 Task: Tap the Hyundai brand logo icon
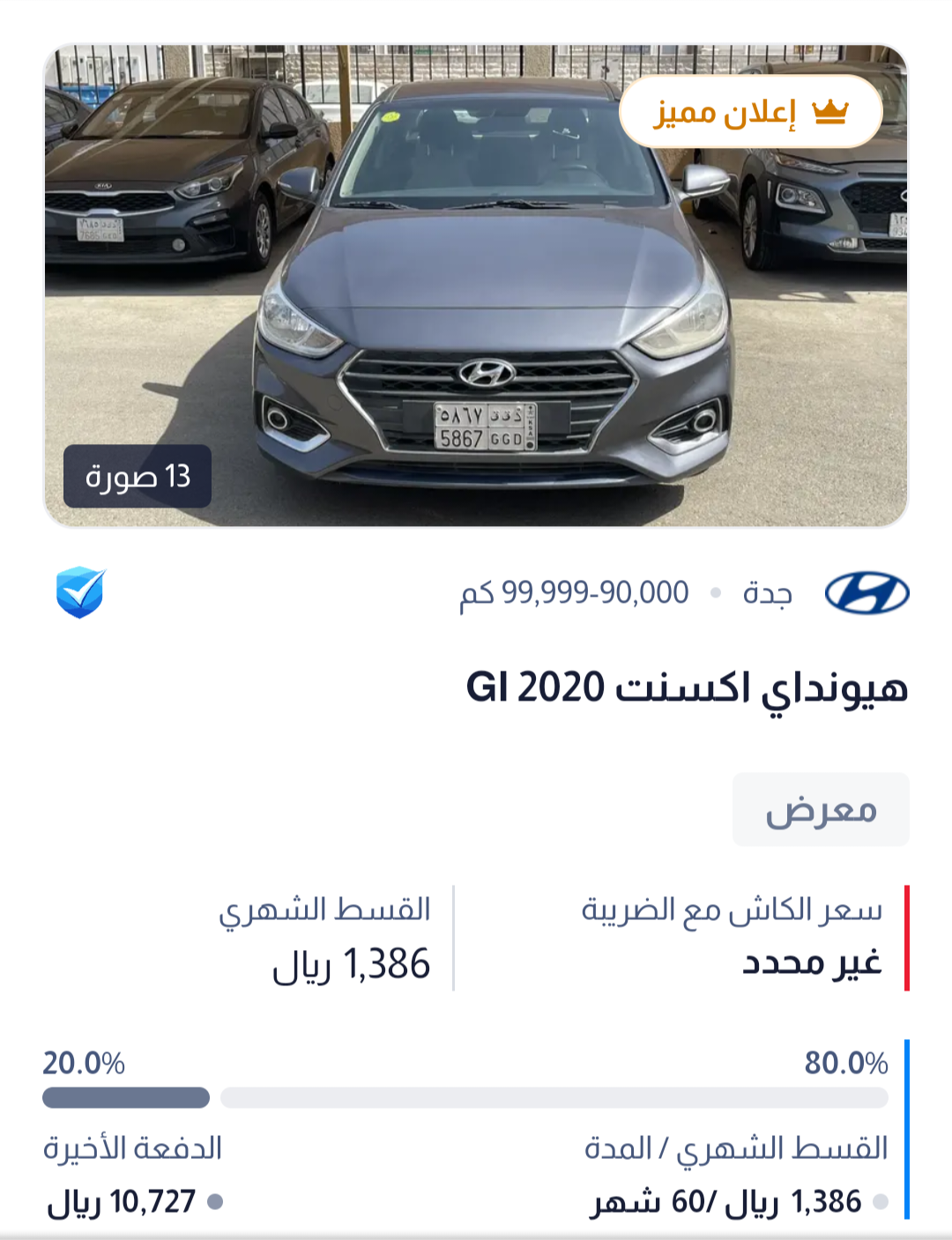866,593
